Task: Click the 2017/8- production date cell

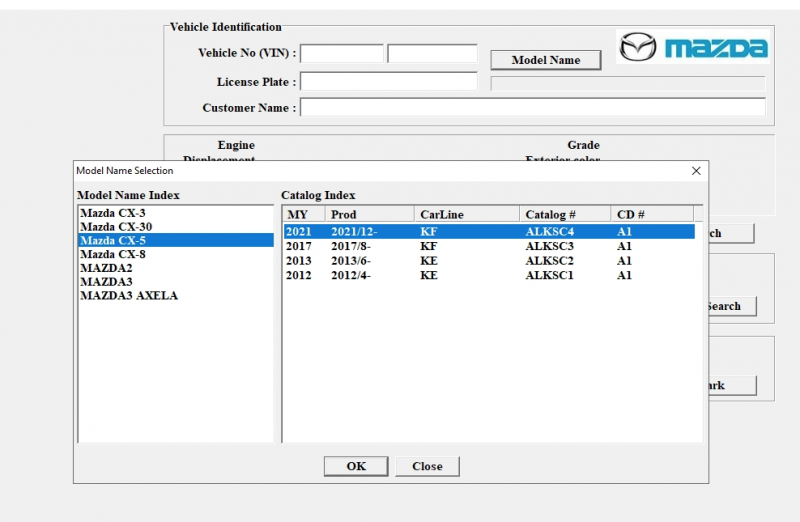Action: [x=351, y=246]
